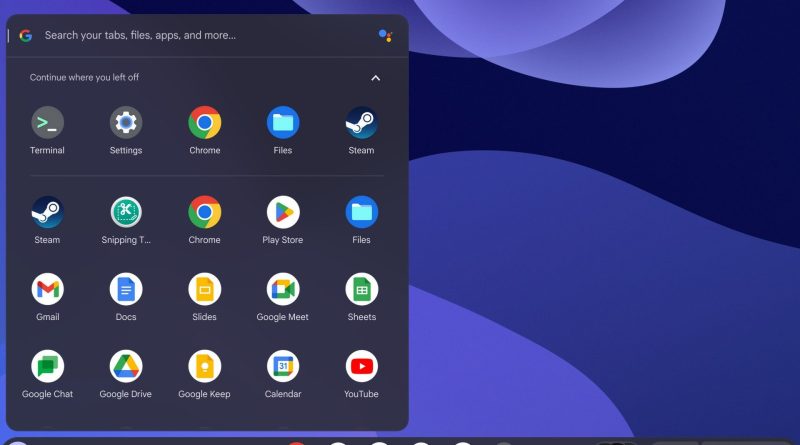
Task: Launch Google Slides
Action: click(205, 289)
